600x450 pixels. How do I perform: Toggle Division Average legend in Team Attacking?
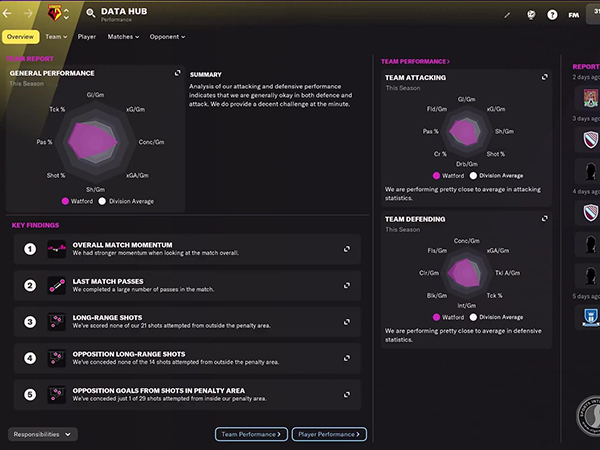(x=496, y=176)
